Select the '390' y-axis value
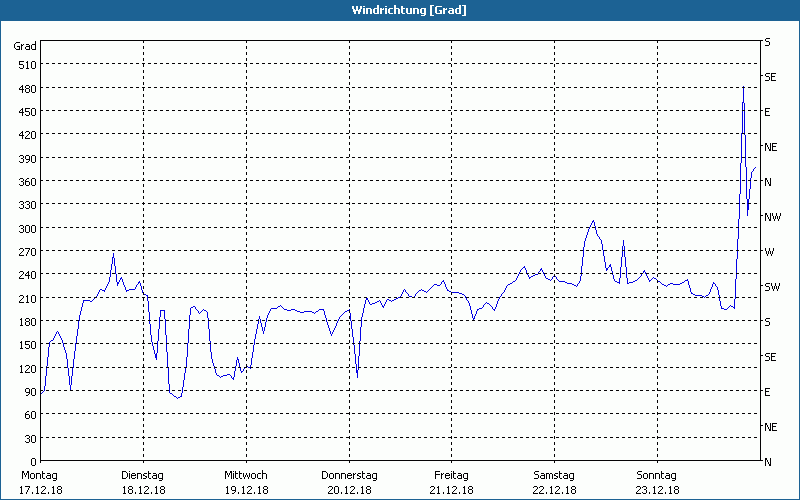The image size is (800, 500). (x=28, y=159)
